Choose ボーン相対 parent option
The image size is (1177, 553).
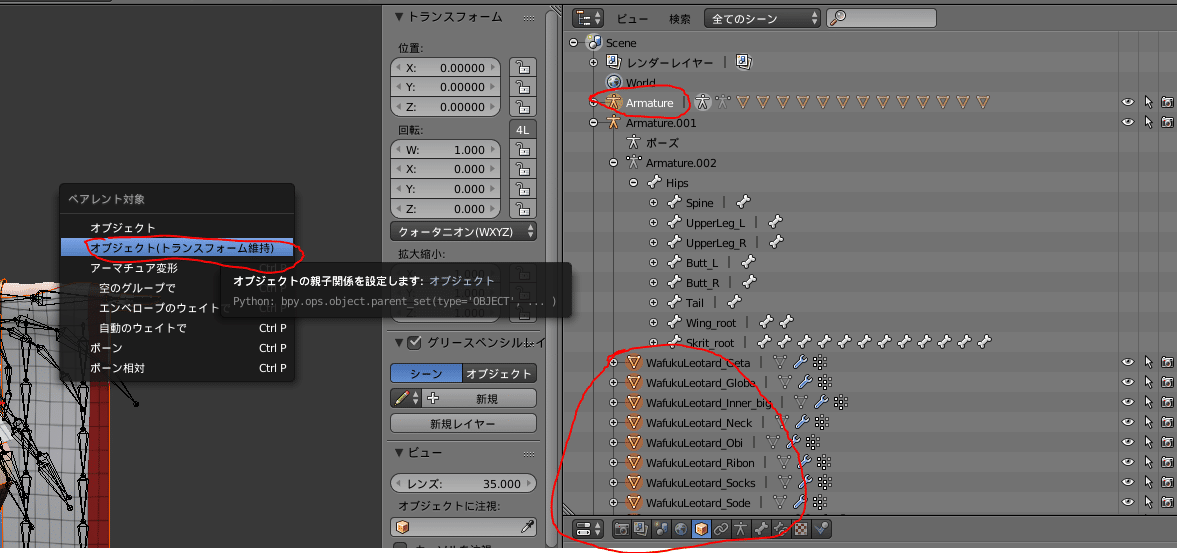[x=177, y=368]
